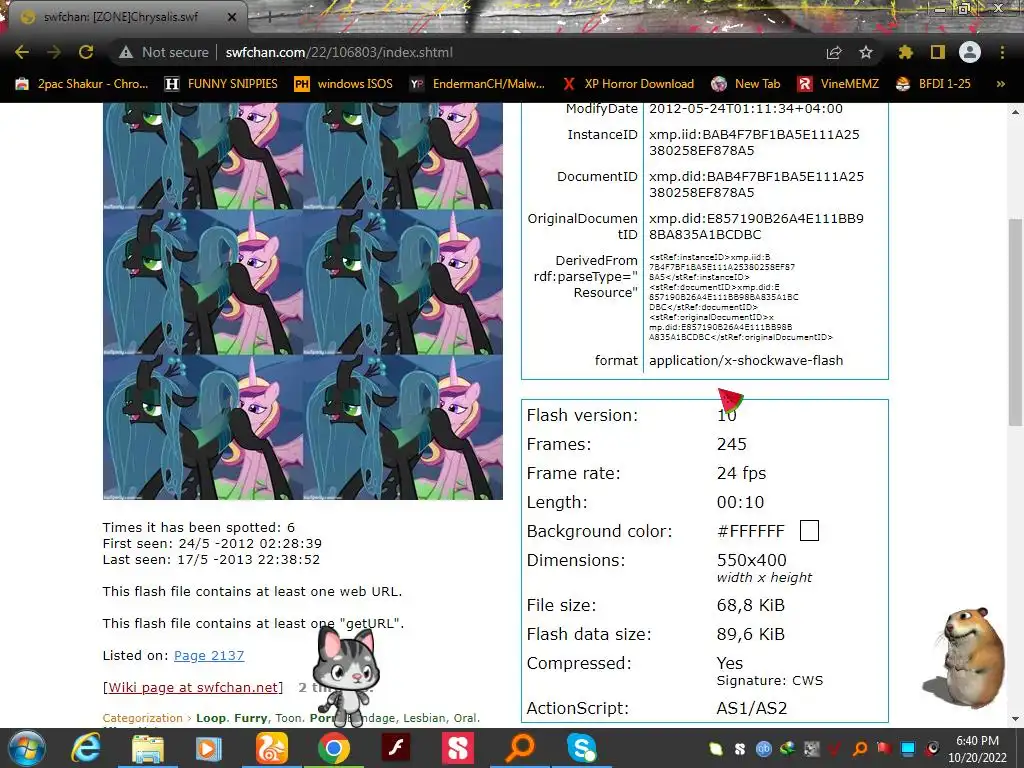Image resolution: width=1024 pixels, height=768 pixels.
Task: Click the Dimensions value 550x400
Action: coord(752,560)
